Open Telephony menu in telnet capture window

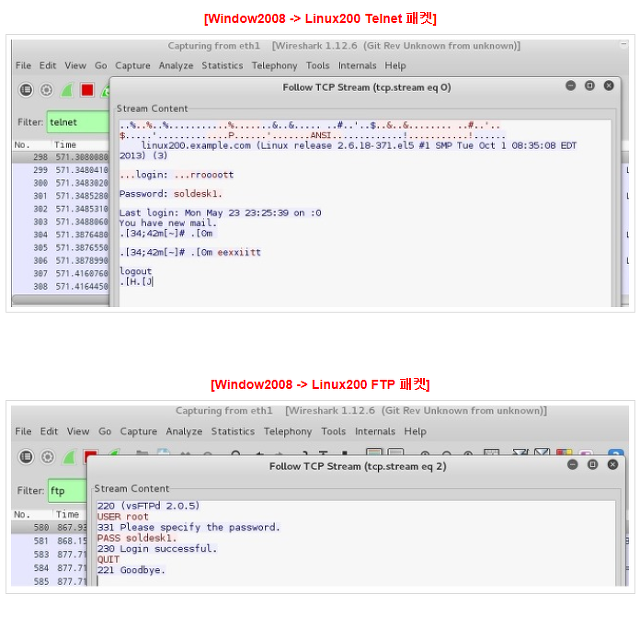click(274, 66)
